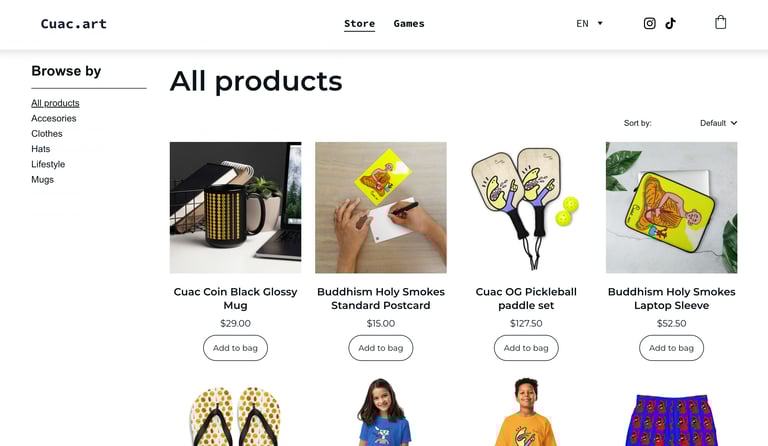Screen dimensions: 768x446
Task: Open the Sort by Default dropdown
Action: (x=718, y=123)
